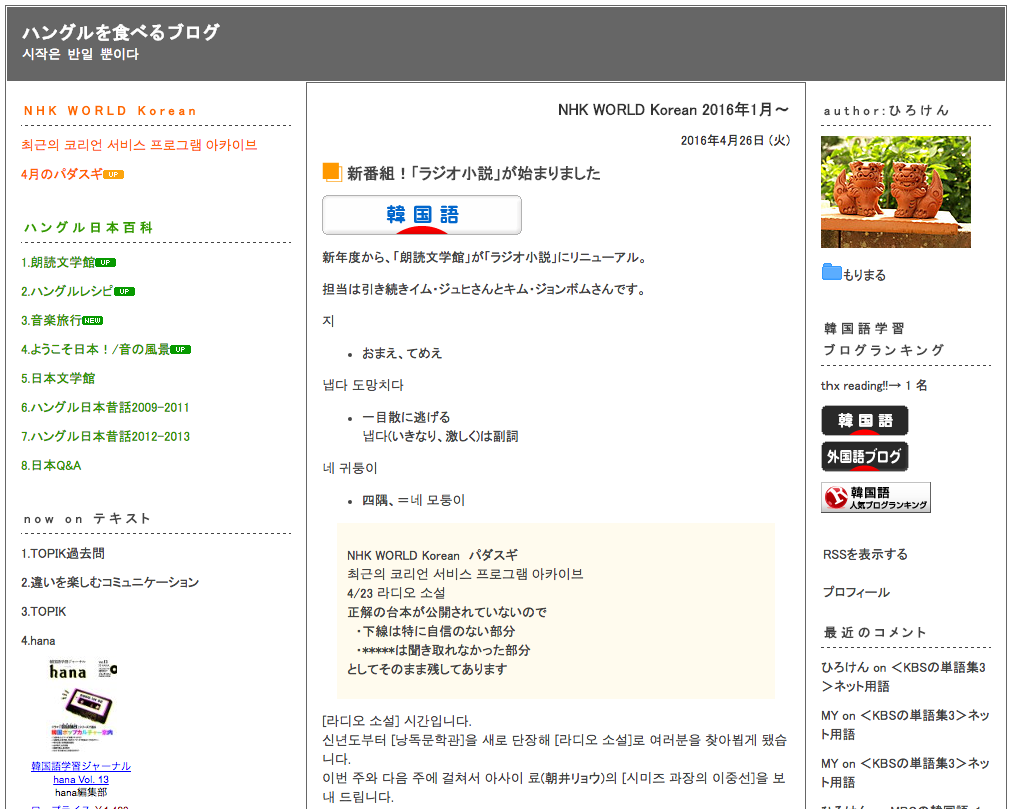Click the 韓国語学習 ブログランキング heading
The image size is (1013, 809).
point(884,339)
